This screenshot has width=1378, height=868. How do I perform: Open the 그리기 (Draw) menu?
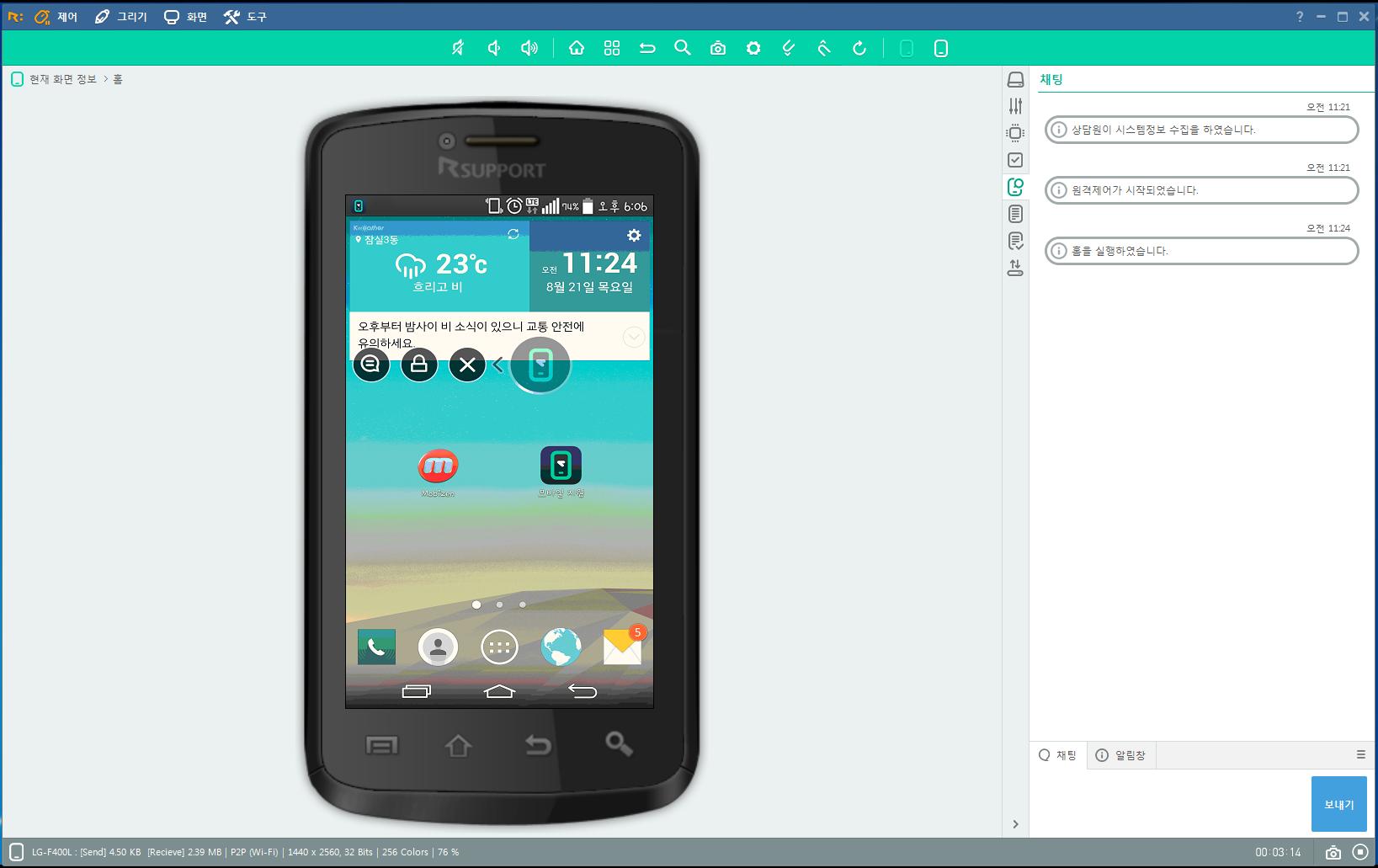(x=120, y=17)
